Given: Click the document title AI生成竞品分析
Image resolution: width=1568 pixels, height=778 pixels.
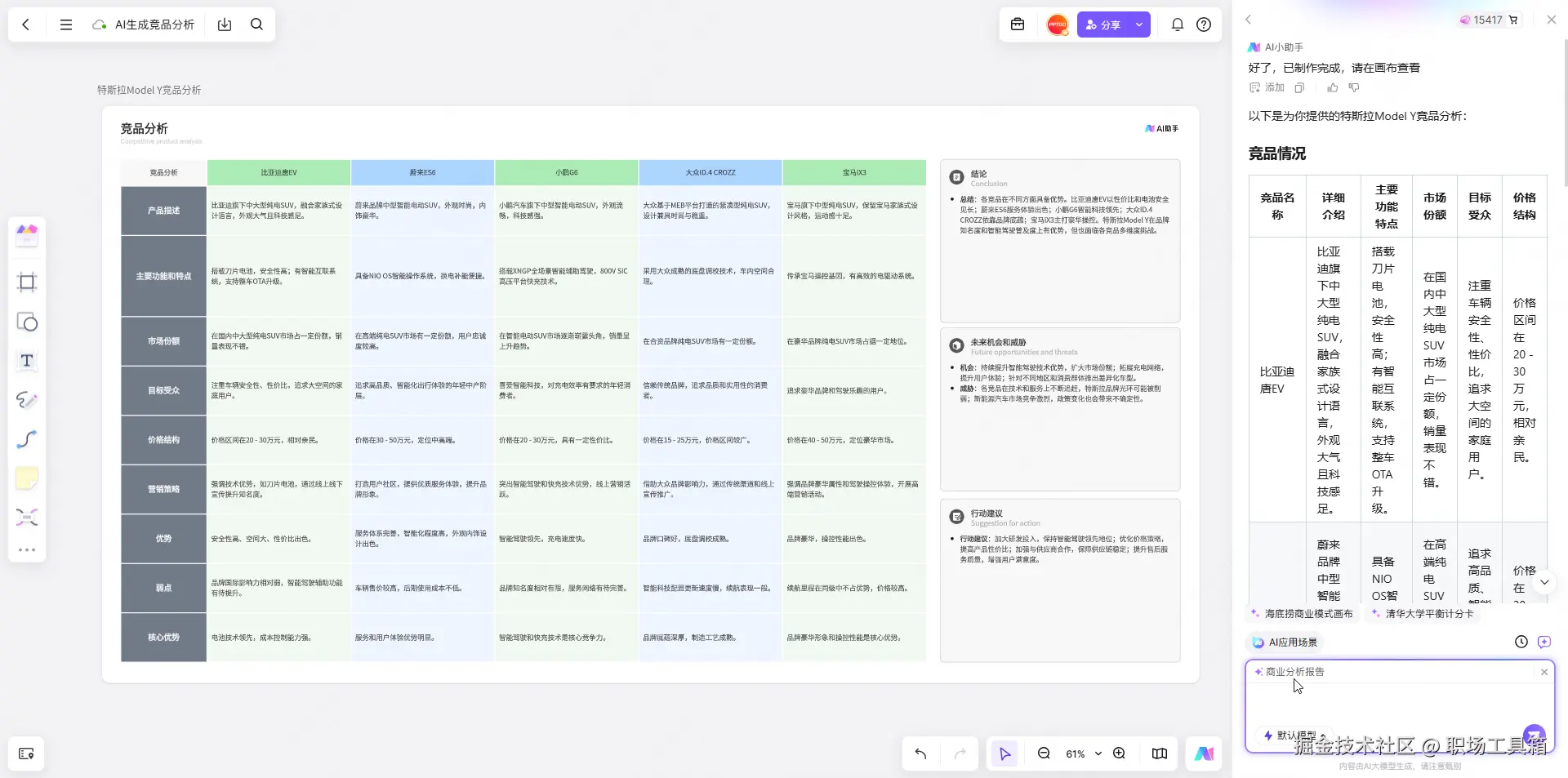Looking at the screenshot, I should point(154,24).
